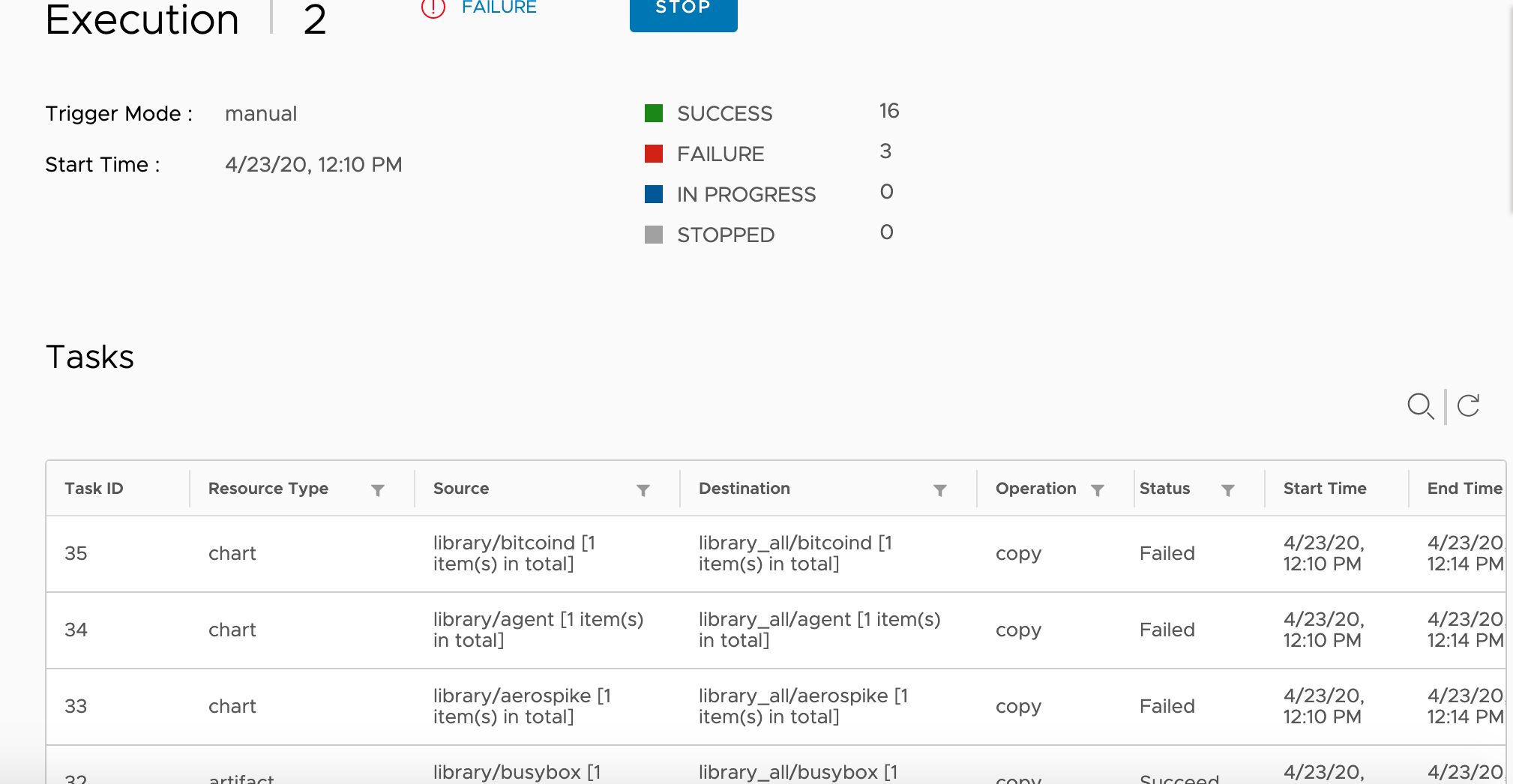Click failure count 3
Viewport: 1513px width, 784px height.
pyautogui.click(x=885, y=151)
